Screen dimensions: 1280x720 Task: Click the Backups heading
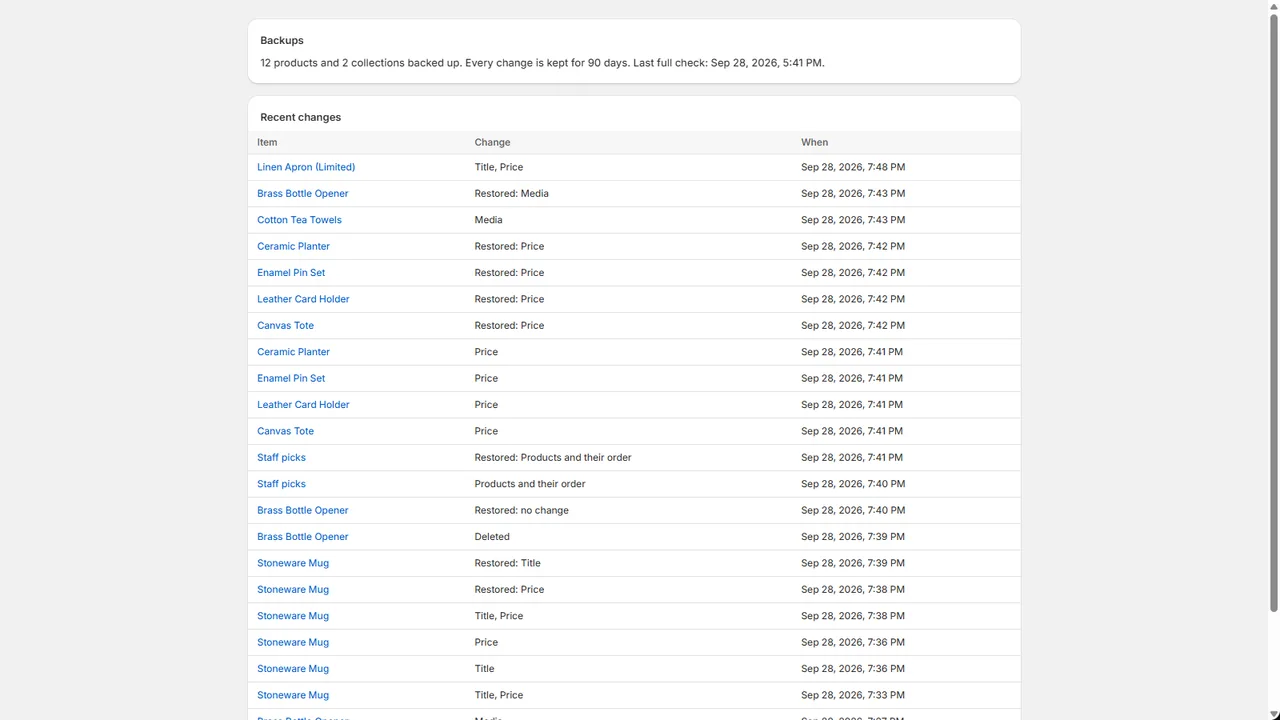(282, 41)
